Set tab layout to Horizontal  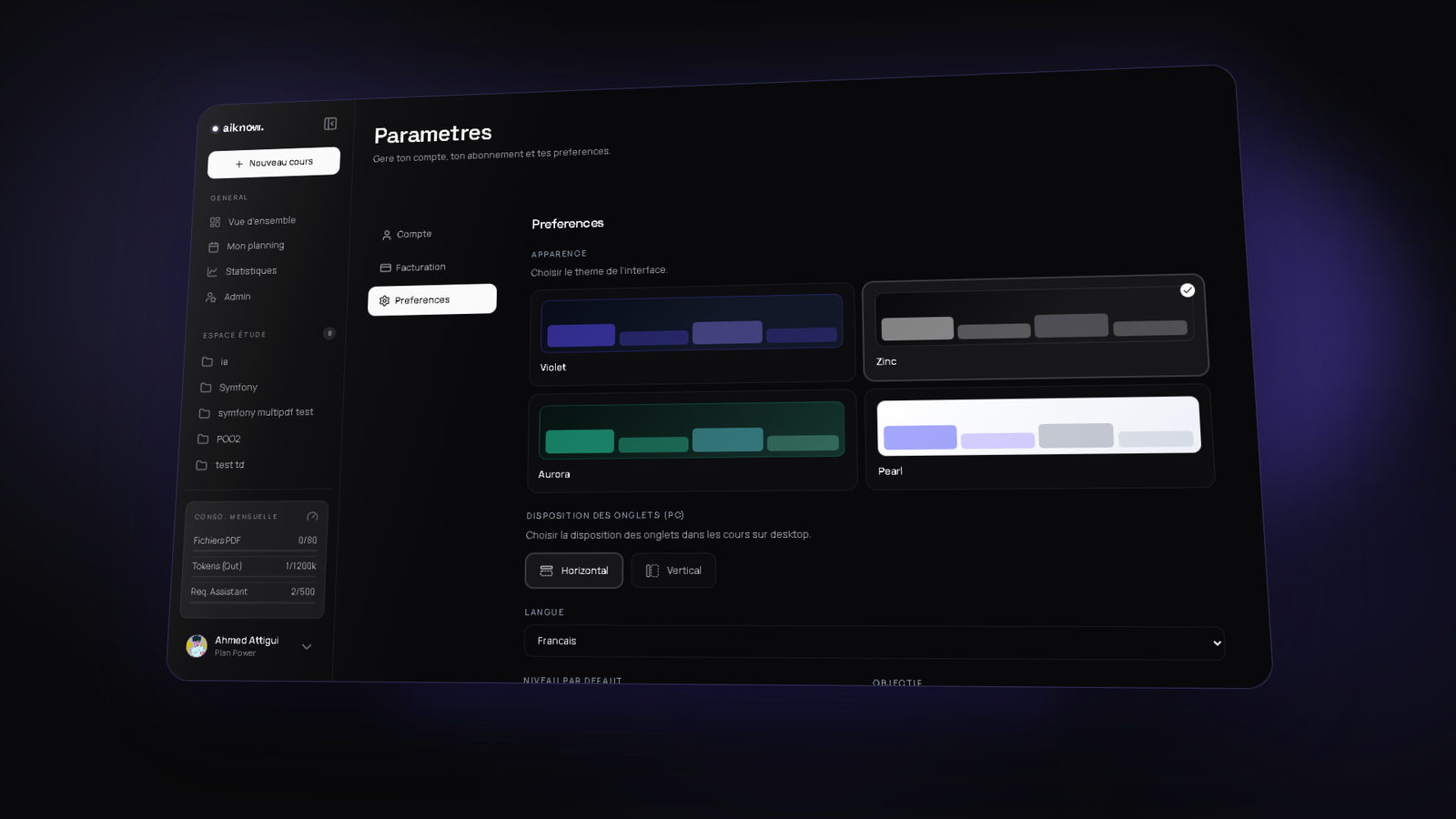point(574,571)
